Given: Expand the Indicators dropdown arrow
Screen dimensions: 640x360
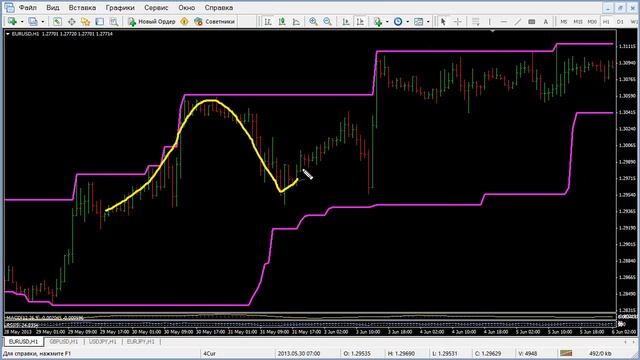Looking at the screenshot, I should pyautogui.click(x=387, y=22).
